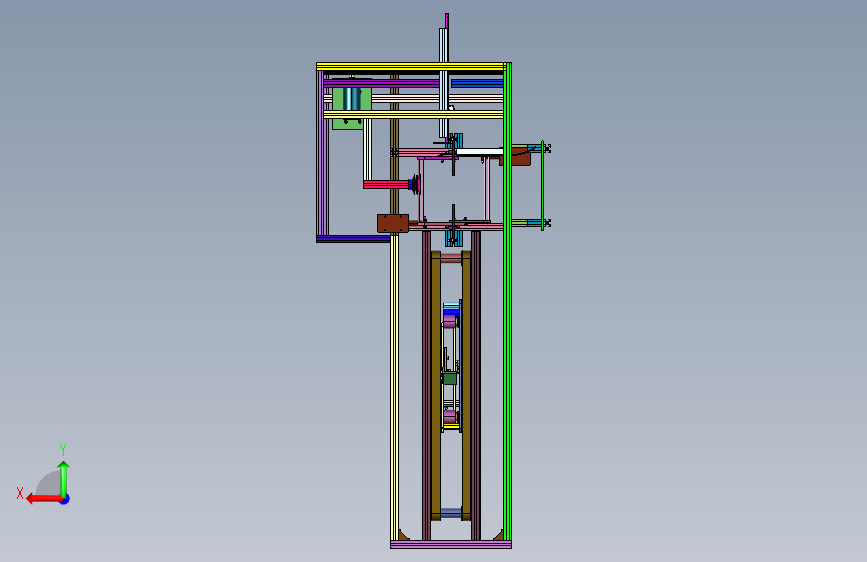867x562 pixels.
Task: Select the brown block right of the green post
Action: coord(521,157)
